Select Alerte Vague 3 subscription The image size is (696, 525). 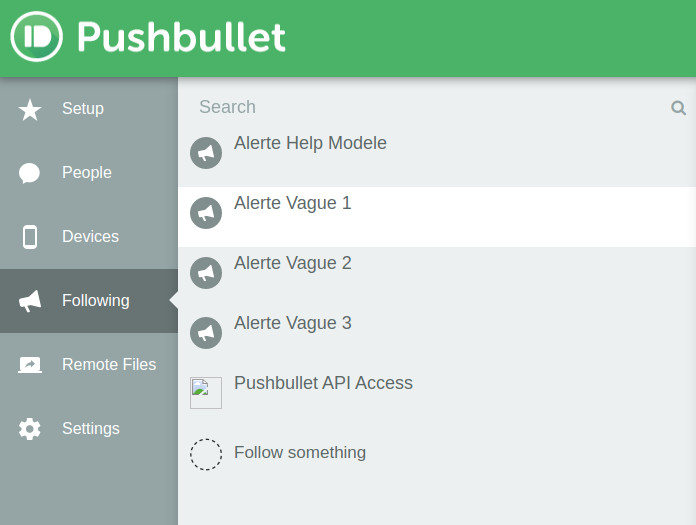click(293, 324)
